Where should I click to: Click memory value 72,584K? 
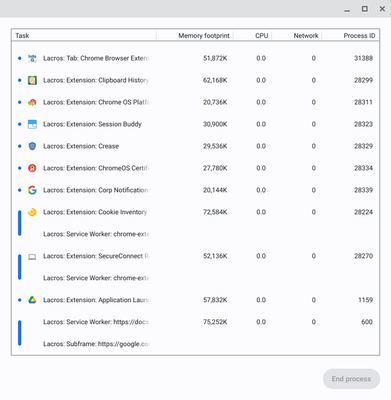pyautogui.click(x=215, y=212)
